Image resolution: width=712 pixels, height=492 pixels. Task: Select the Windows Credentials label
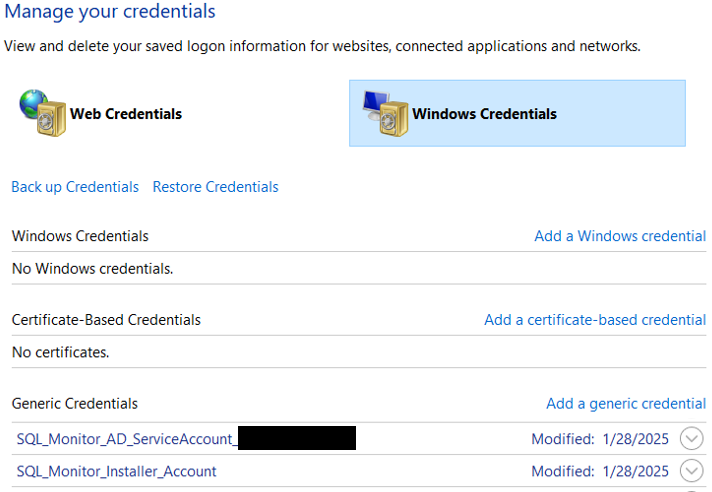click(x=484, y=113)
